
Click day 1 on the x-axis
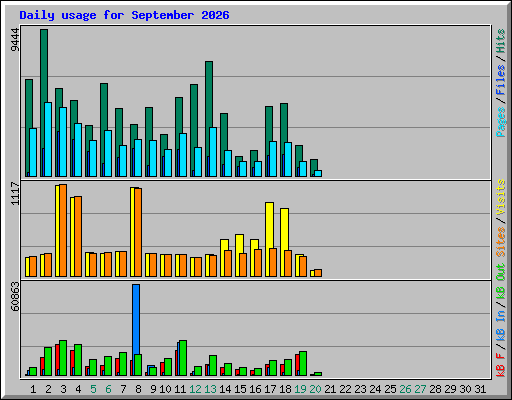coord(33,389)
